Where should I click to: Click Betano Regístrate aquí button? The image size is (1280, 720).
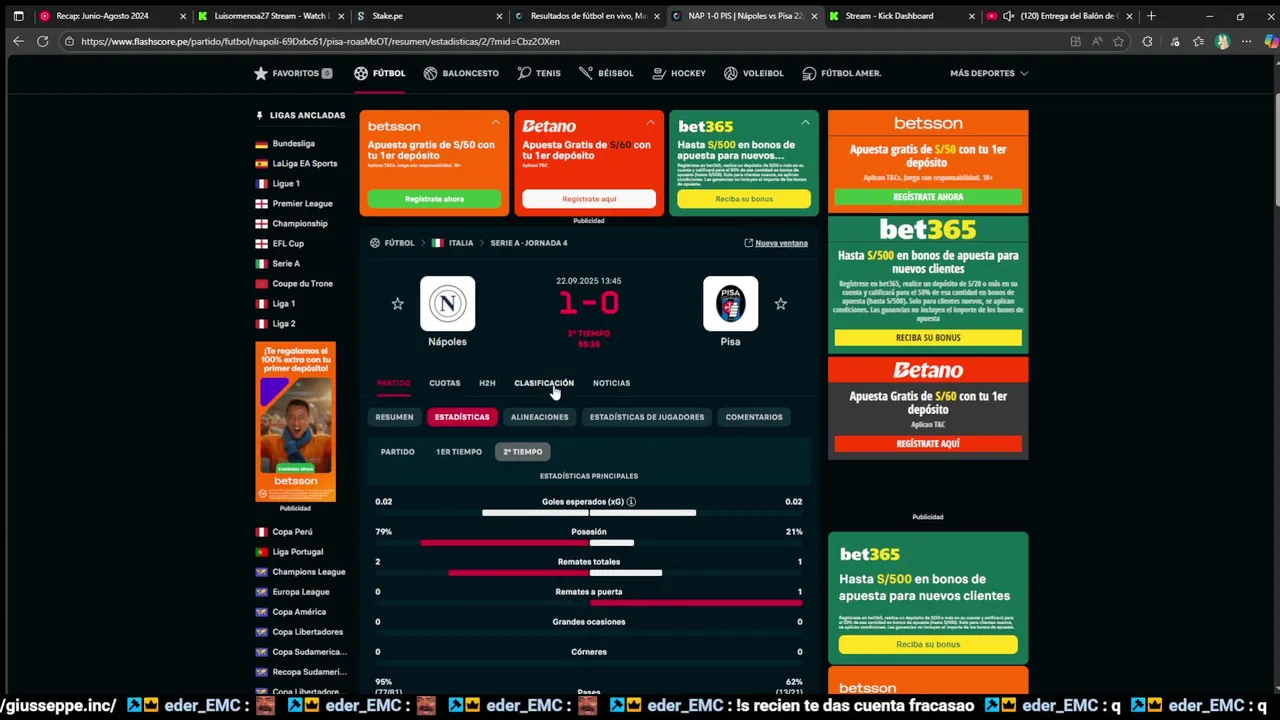click(x=589, y=199)
